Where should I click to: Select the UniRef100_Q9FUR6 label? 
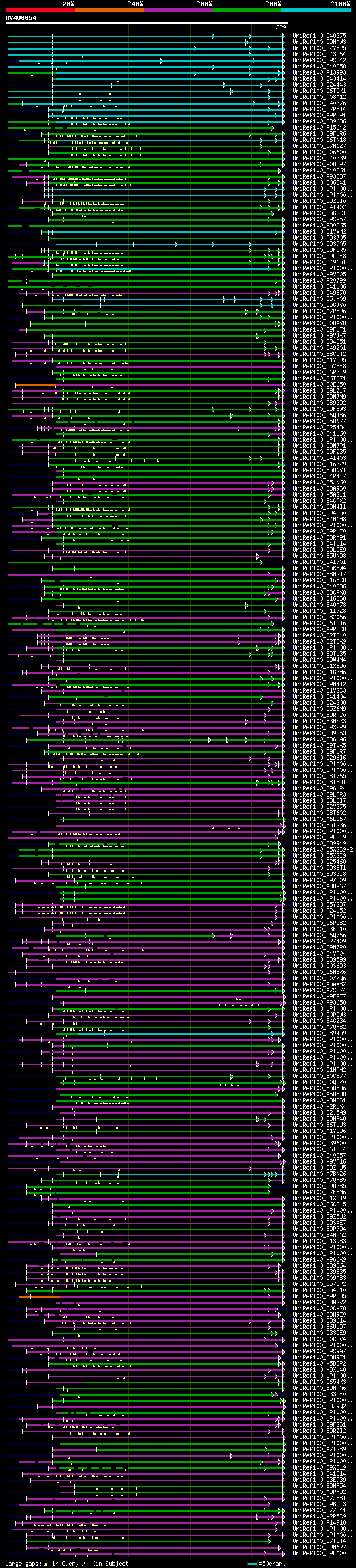[x=319, y=134]
